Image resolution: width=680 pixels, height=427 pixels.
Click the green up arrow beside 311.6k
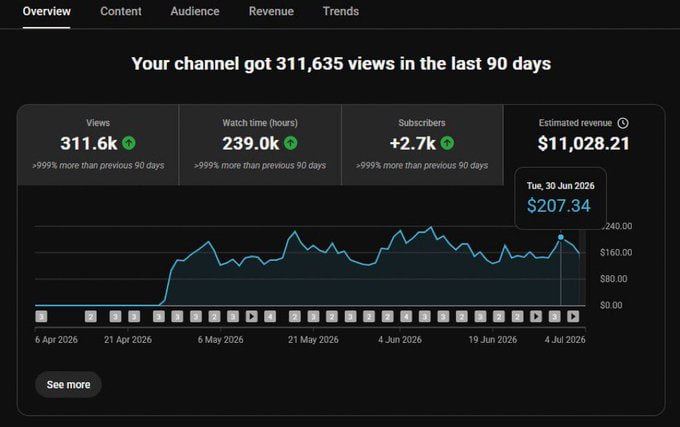tap(129, 143)
